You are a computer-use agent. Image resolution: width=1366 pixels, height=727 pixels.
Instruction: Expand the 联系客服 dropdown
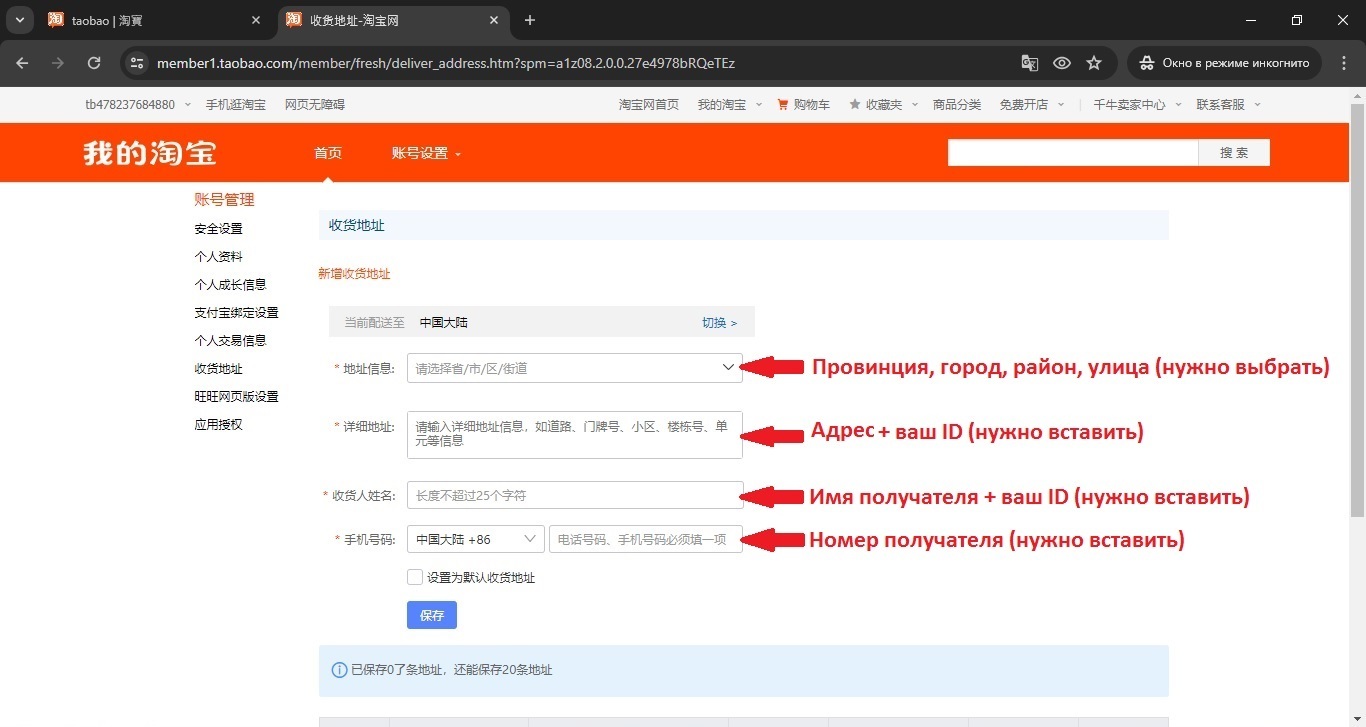pyautogui.click(x=1228, y=104)
